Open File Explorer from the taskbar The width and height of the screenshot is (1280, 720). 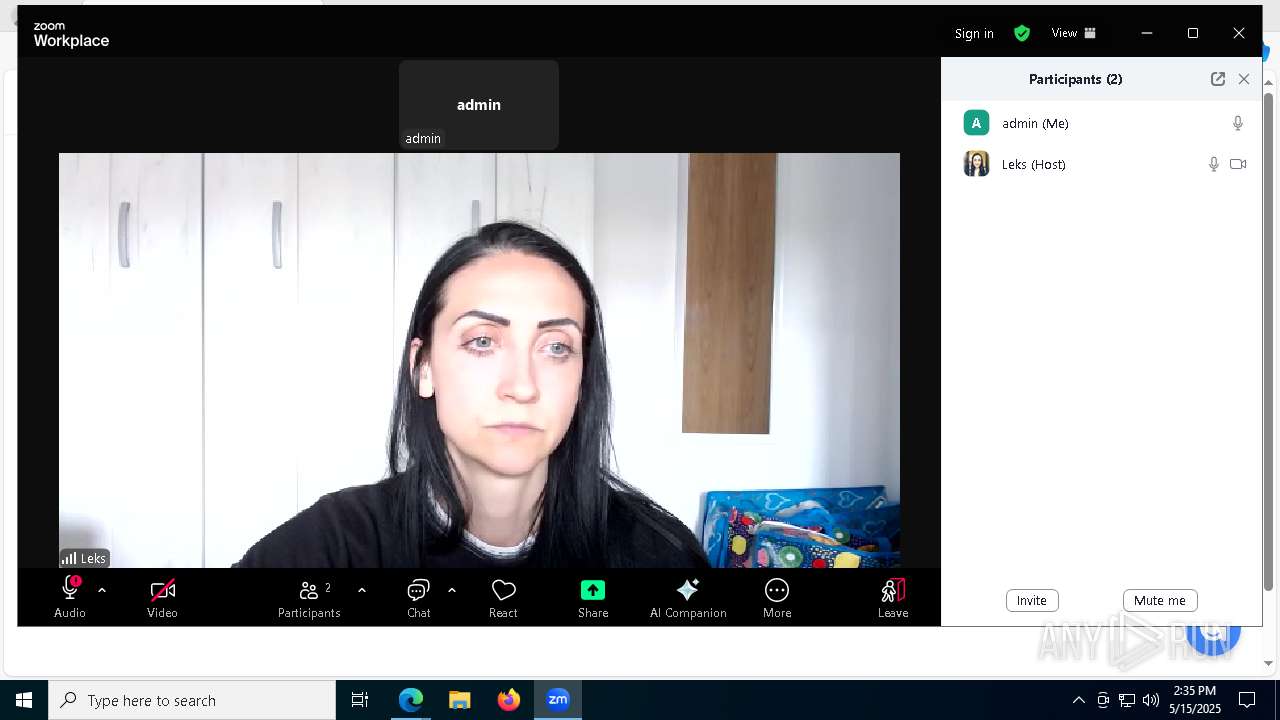click(460, 700)
